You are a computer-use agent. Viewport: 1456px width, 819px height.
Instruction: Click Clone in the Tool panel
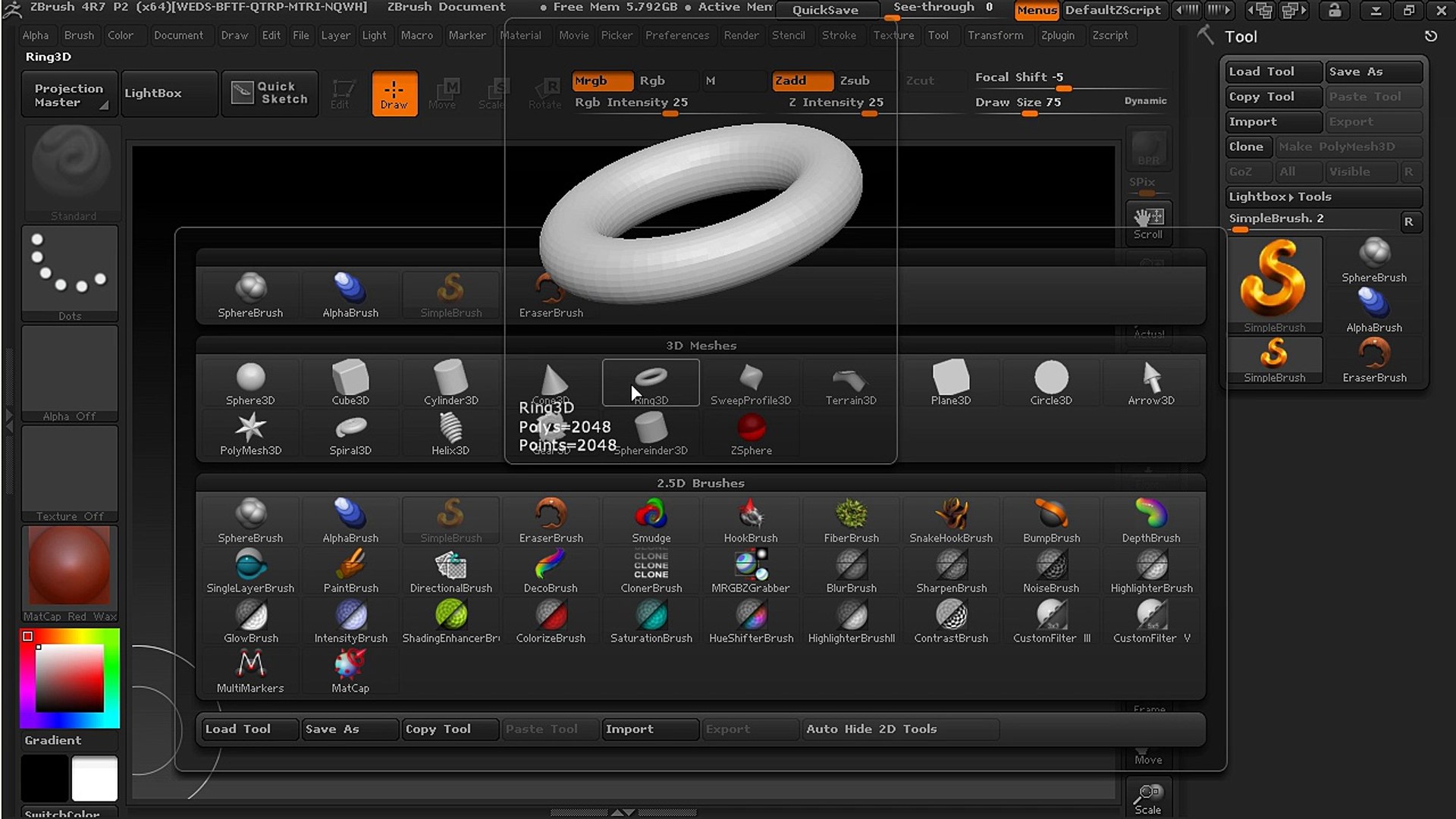click(x=1248, y=146)
